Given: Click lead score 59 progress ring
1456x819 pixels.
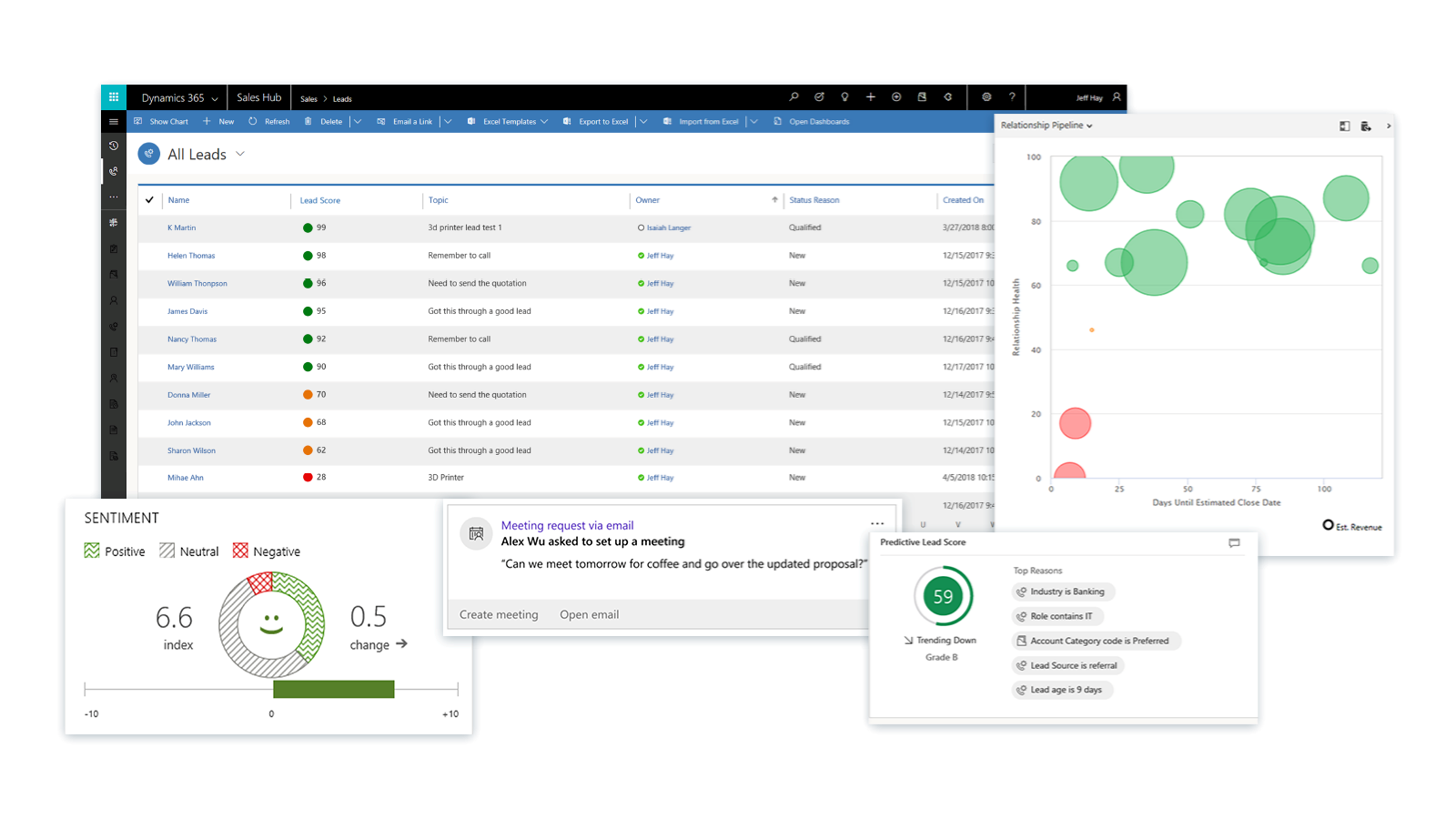Looking at the screenshot, I should (943, 597).
